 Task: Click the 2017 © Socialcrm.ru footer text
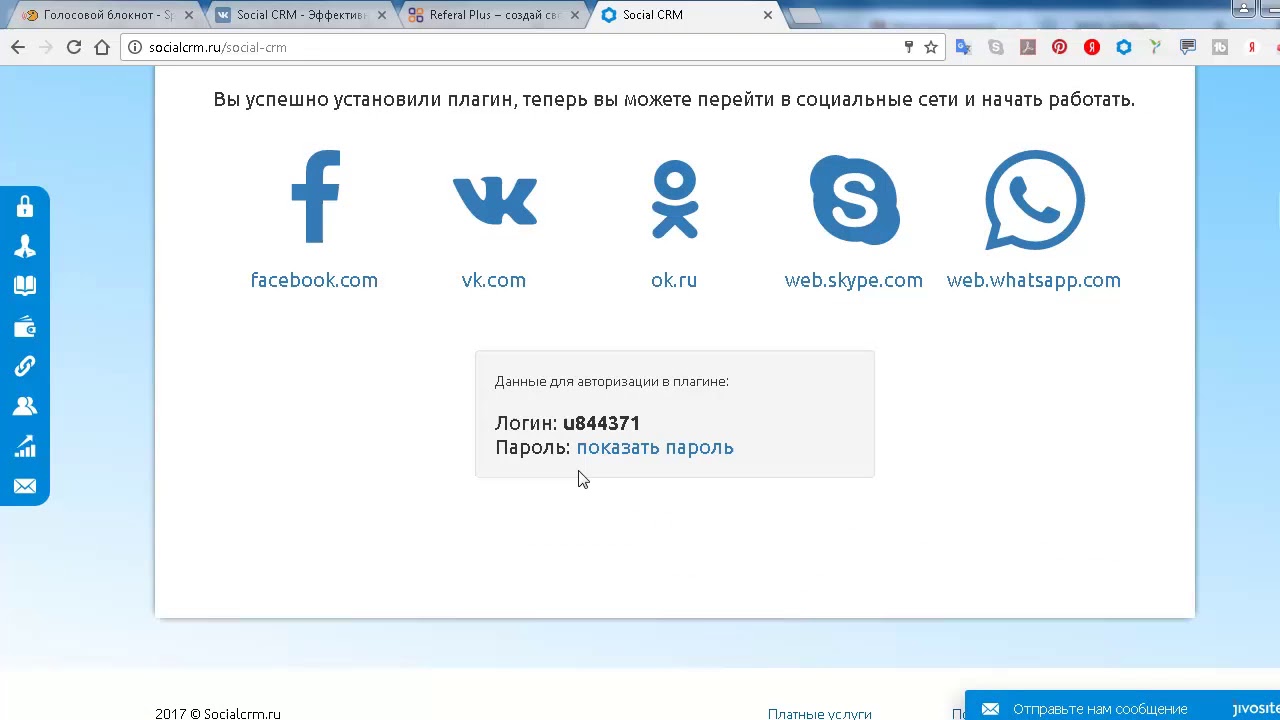[218, 713]
